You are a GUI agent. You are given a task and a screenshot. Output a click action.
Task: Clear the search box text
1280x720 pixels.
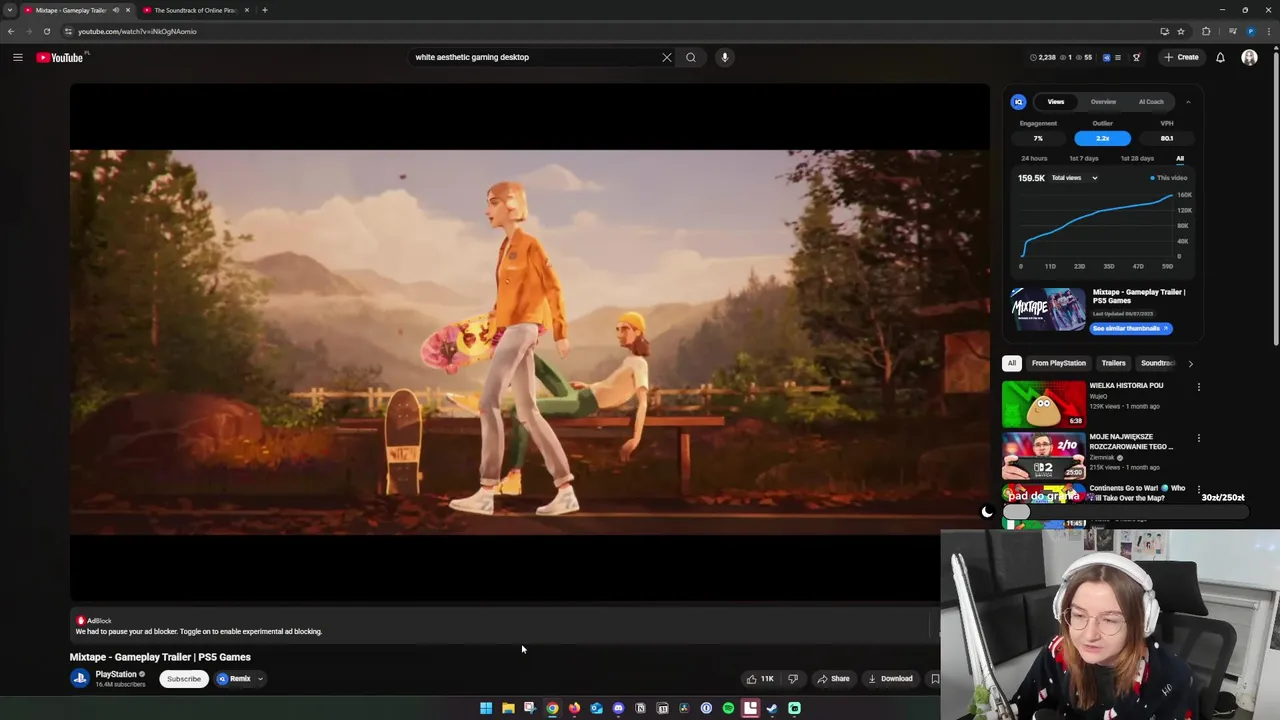(x=667, y=57)
